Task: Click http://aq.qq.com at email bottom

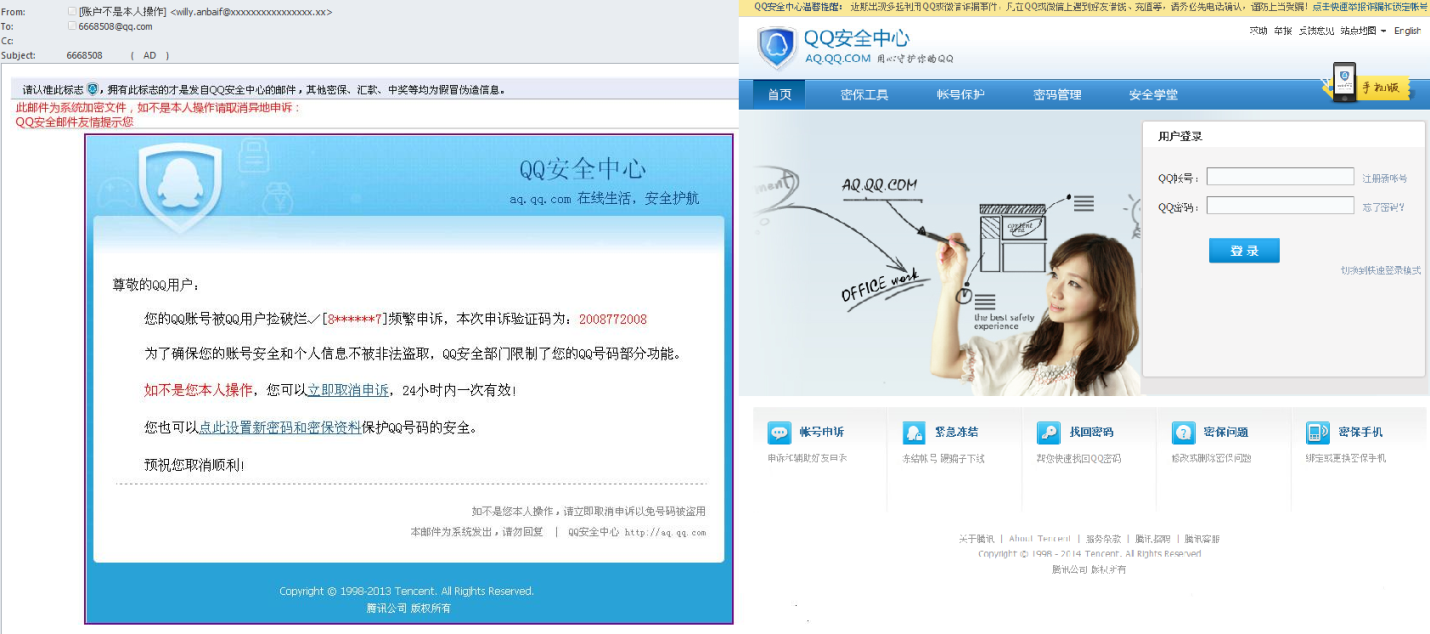Action: coord(665,532)
